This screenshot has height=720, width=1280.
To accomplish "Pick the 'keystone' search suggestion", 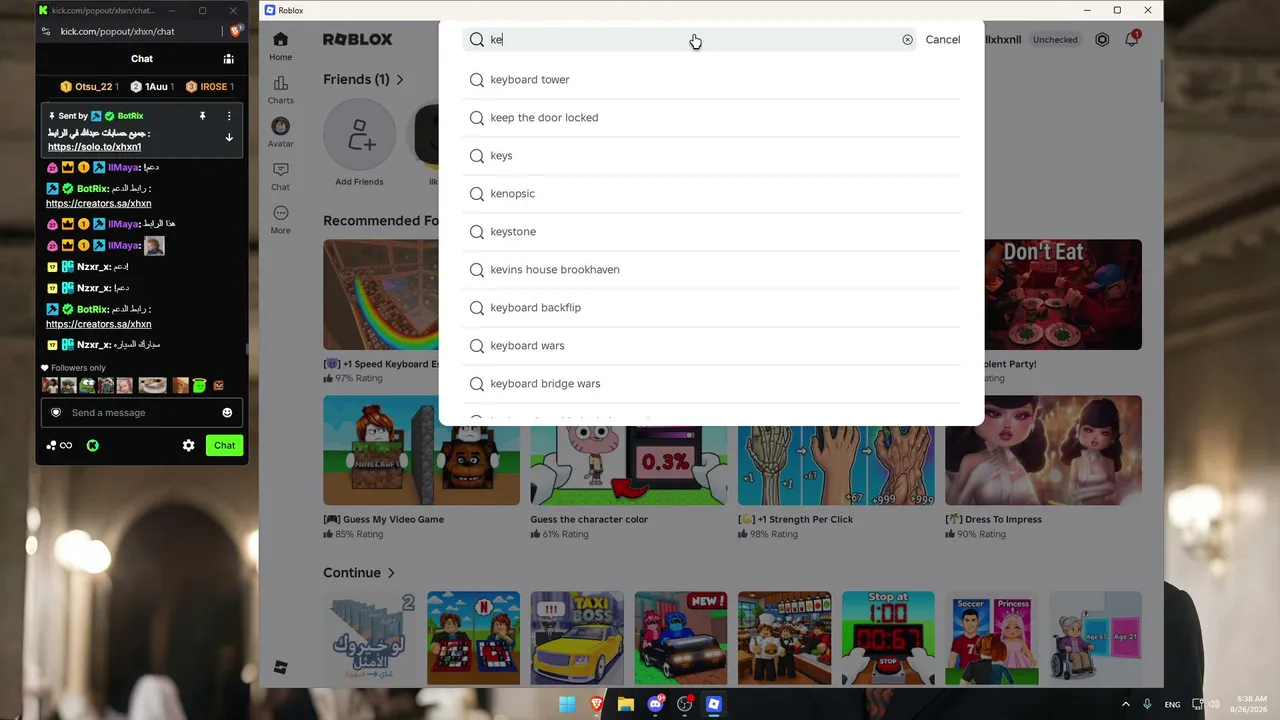I will 711,232.
